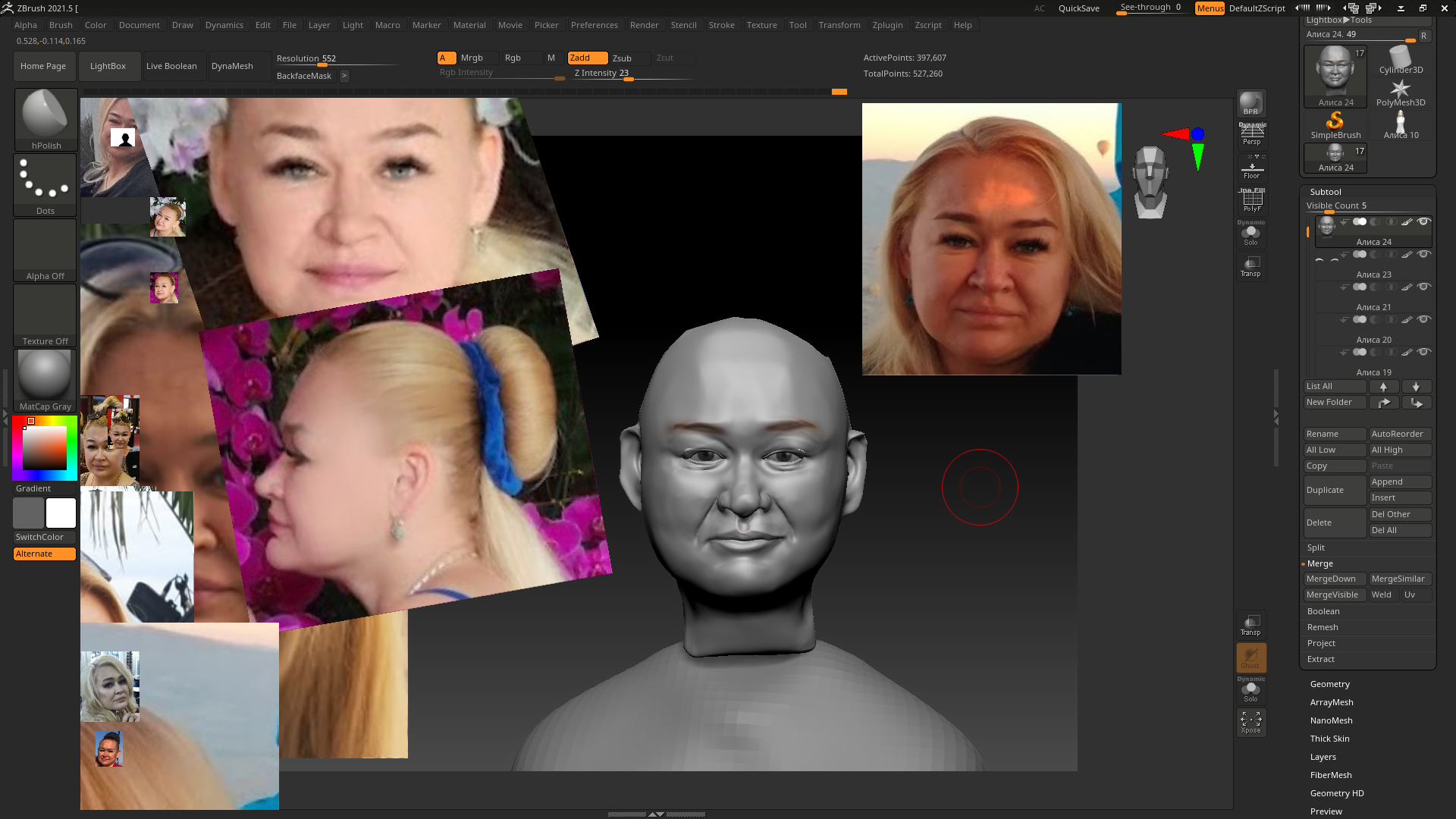Hide the Алиса 20 subtool with eye icon

tap(1423, 320)
